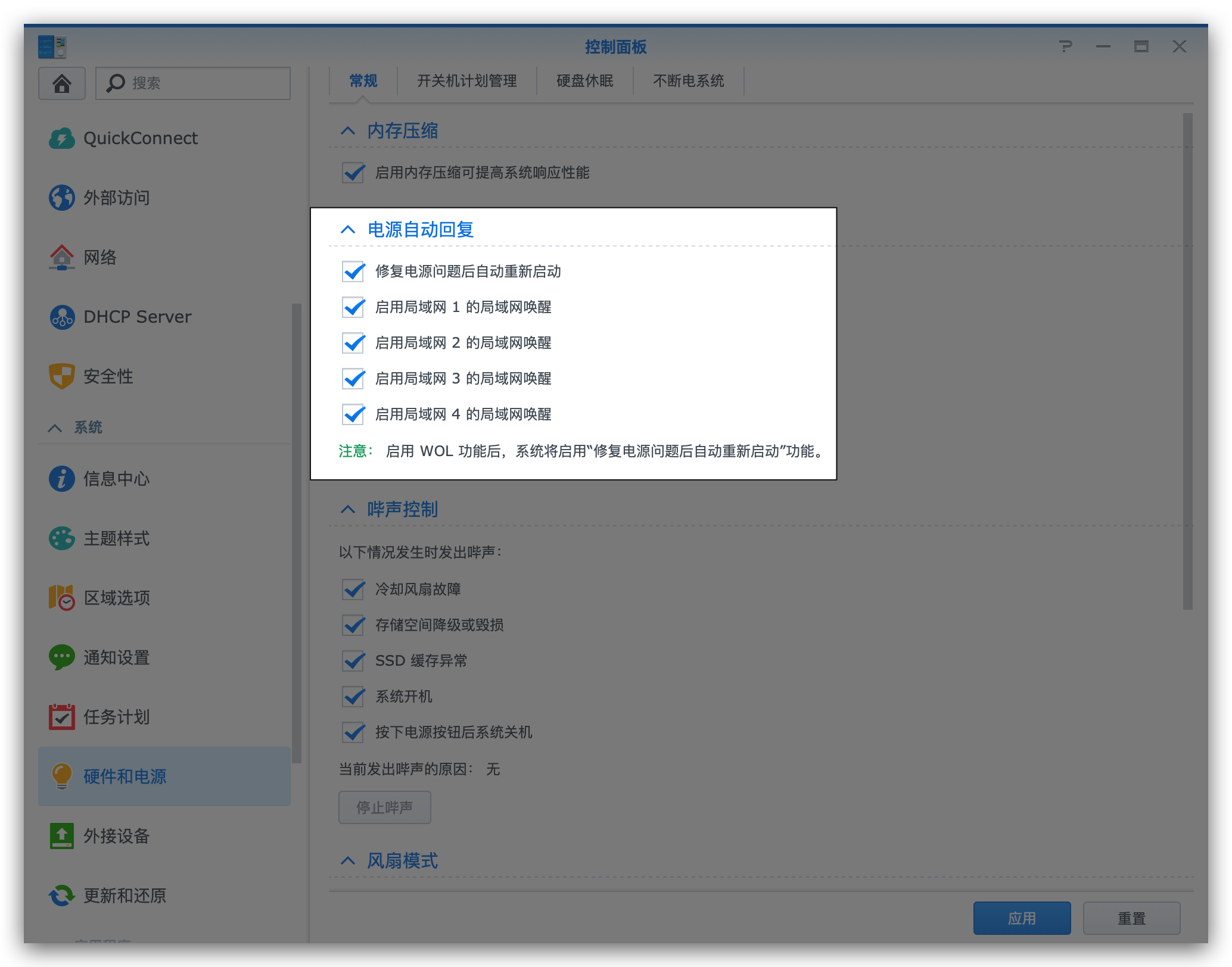The height and width of the screenshot is (967, 1232).
Task: Open 信息中心 info icon
Action: [62, 479]
